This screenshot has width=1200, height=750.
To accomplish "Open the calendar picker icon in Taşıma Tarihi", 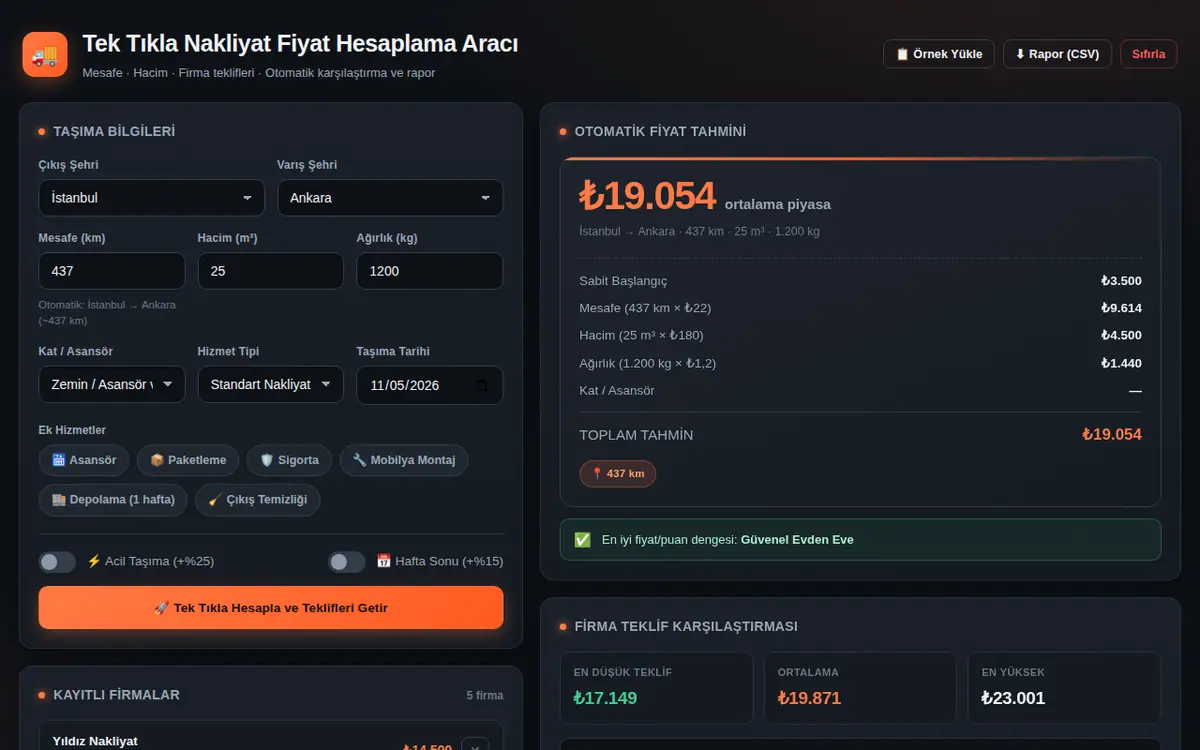I will (481, 385).
